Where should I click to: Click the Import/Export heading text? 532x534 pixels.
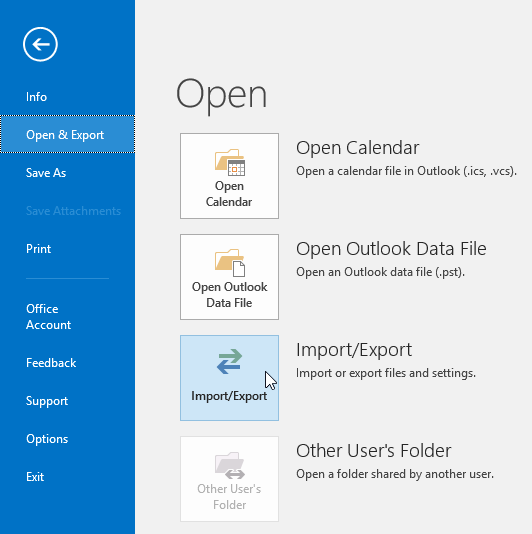tap(354, 350)
